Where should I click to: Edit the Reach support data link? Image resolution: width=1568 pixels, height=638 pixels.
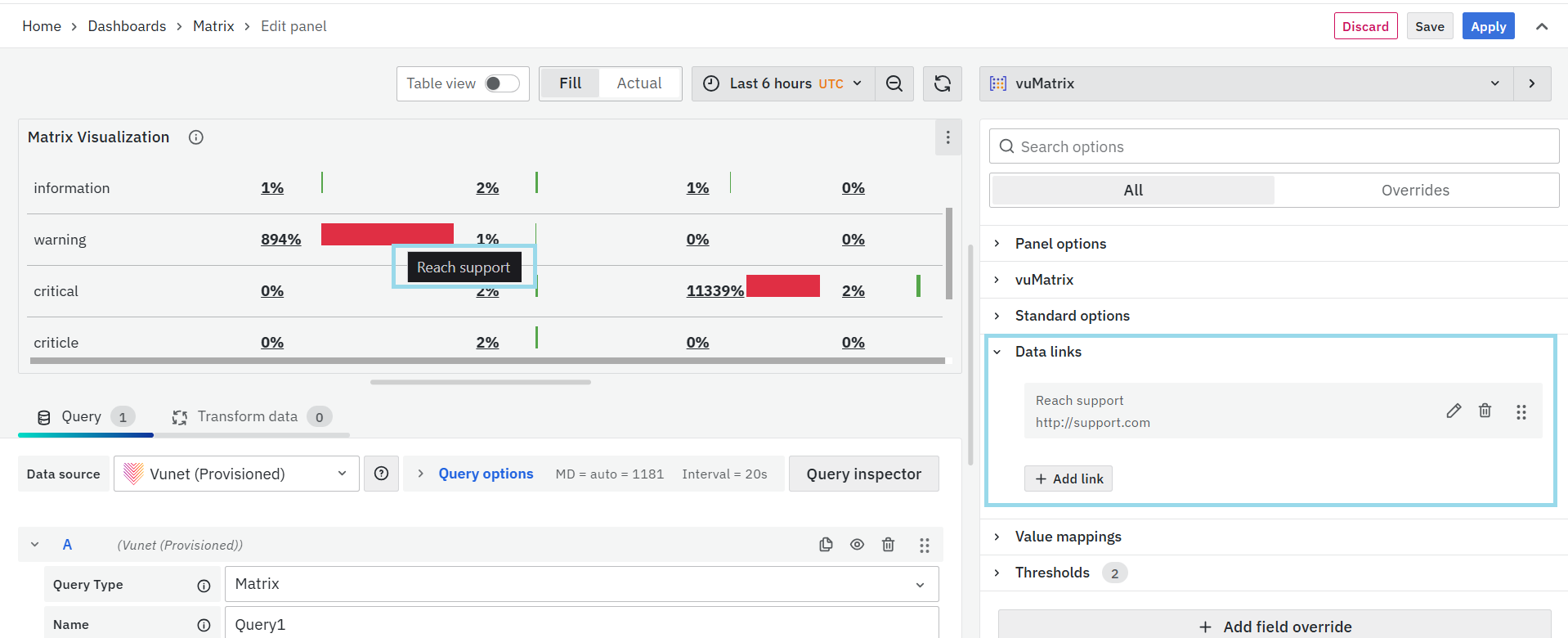[x=1453, y=411]
